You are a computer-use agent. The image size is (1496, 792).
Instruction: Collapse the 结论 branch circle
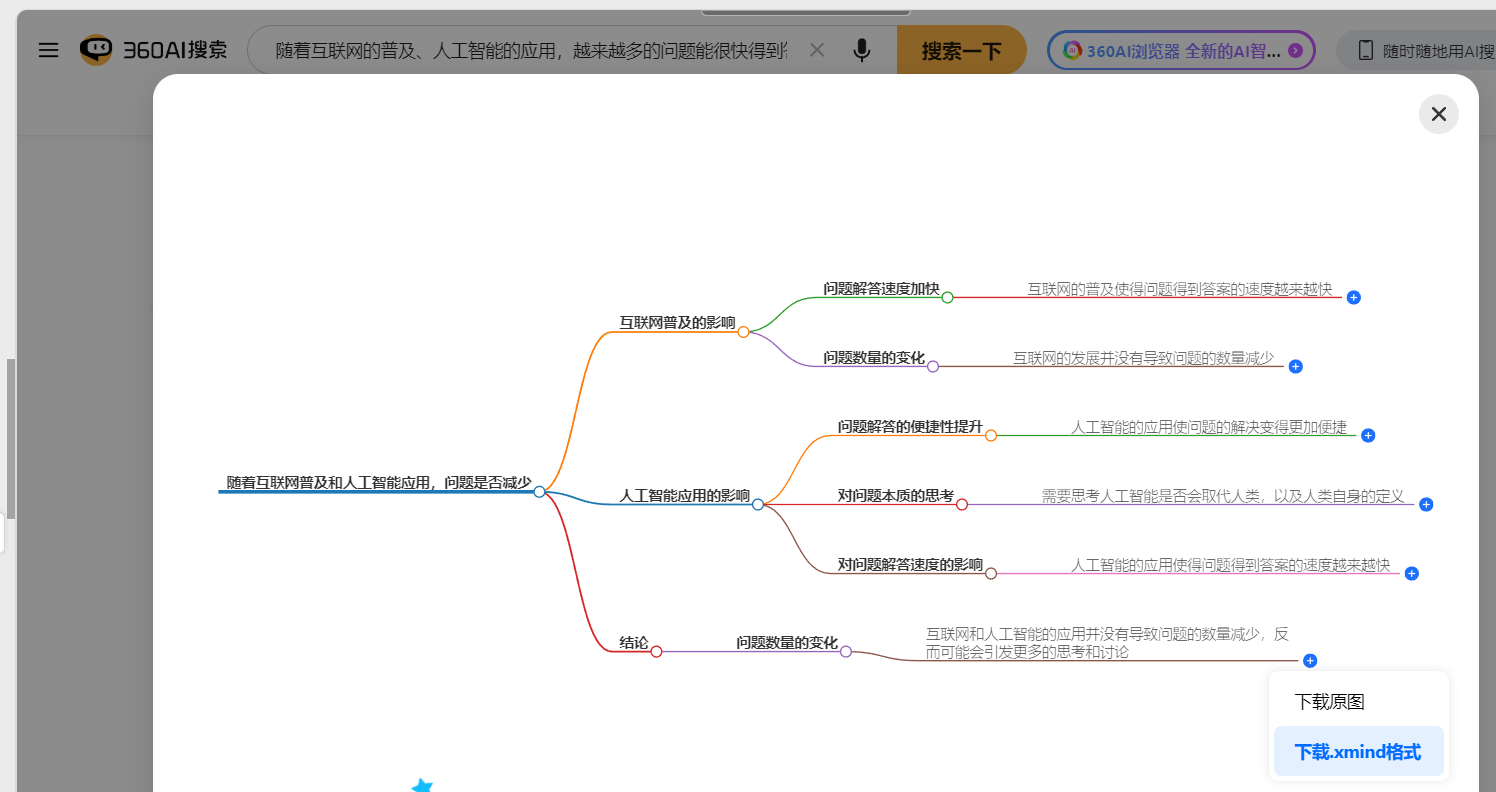(656, 651)
